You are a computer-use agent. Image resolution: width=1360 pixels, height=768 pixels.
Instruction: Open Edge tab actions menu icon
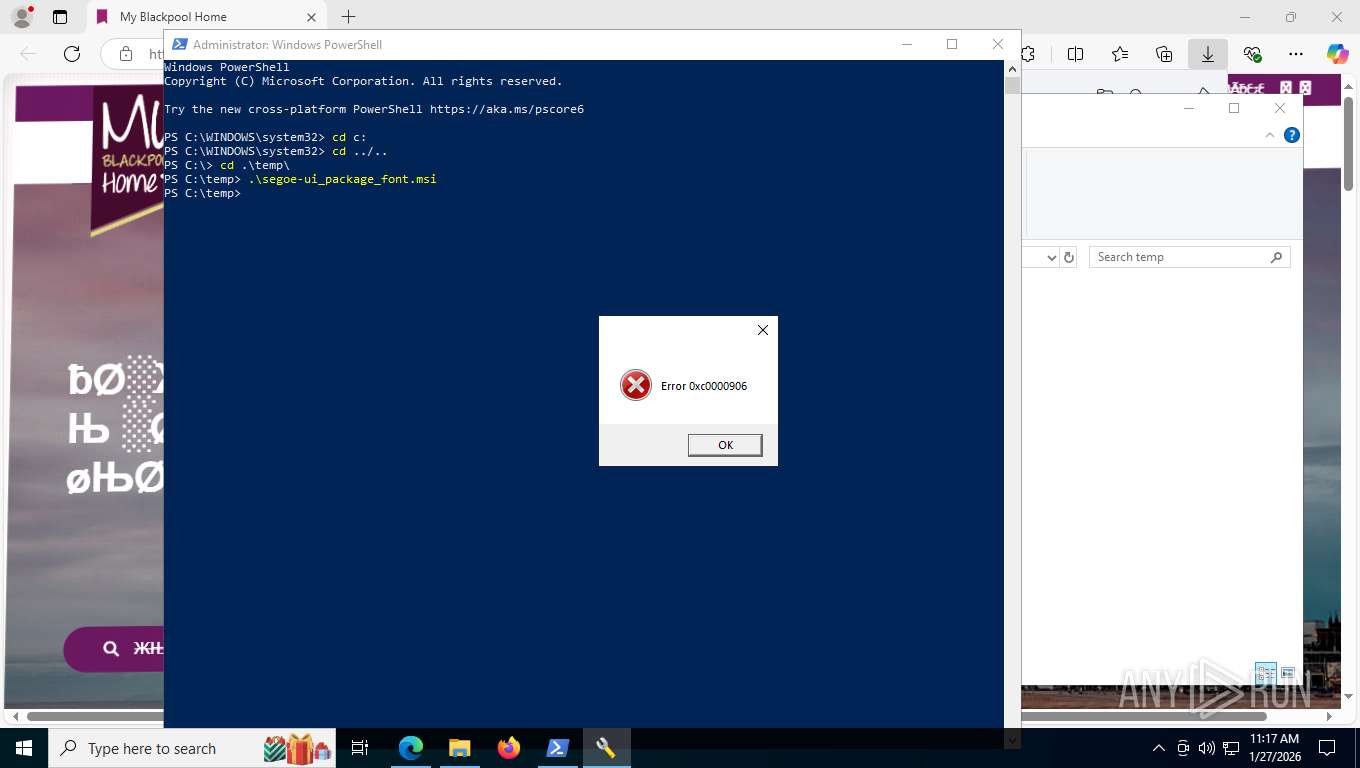click(60, 17)
